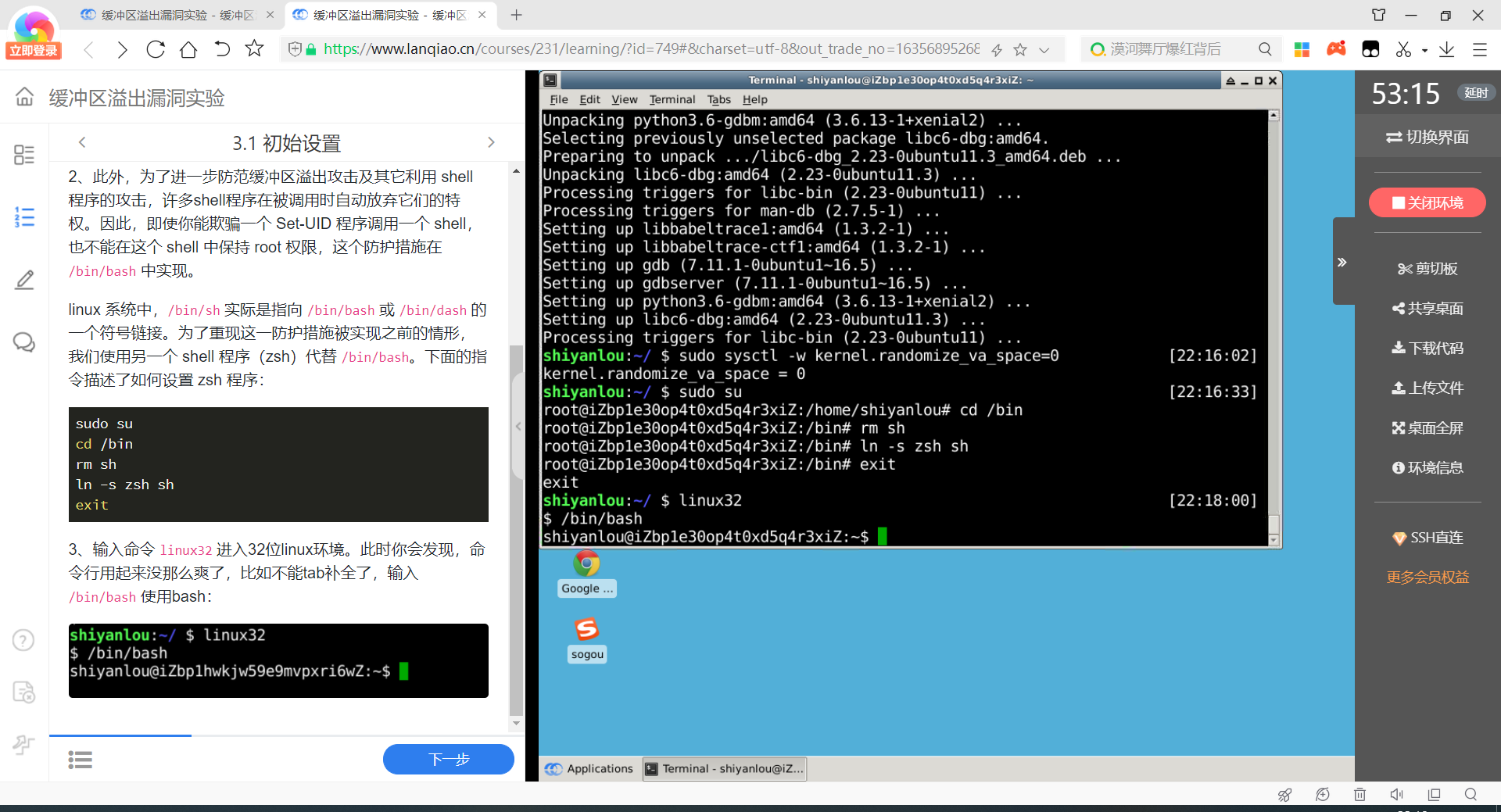Image resolution: width=1501 pixels, height=812 pixels.
Task: Expand the address bar dropdown chevron
Action: (x=1044, y=50)
